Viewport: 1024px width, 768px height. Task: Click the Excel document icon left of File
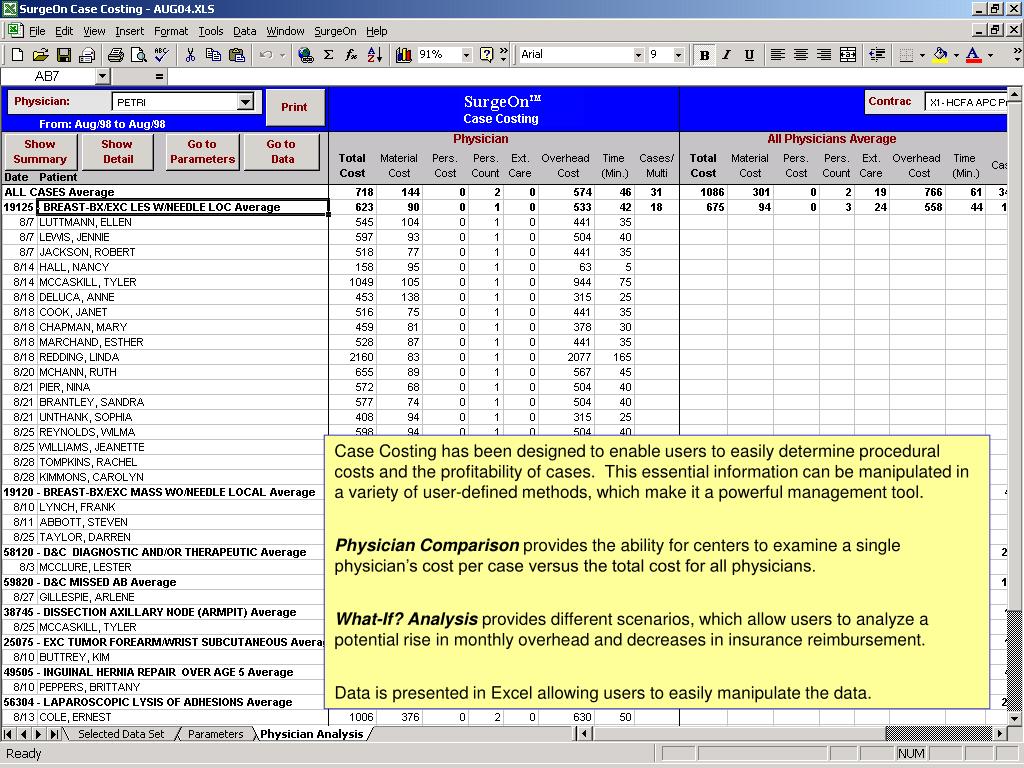tap(16, 31)
